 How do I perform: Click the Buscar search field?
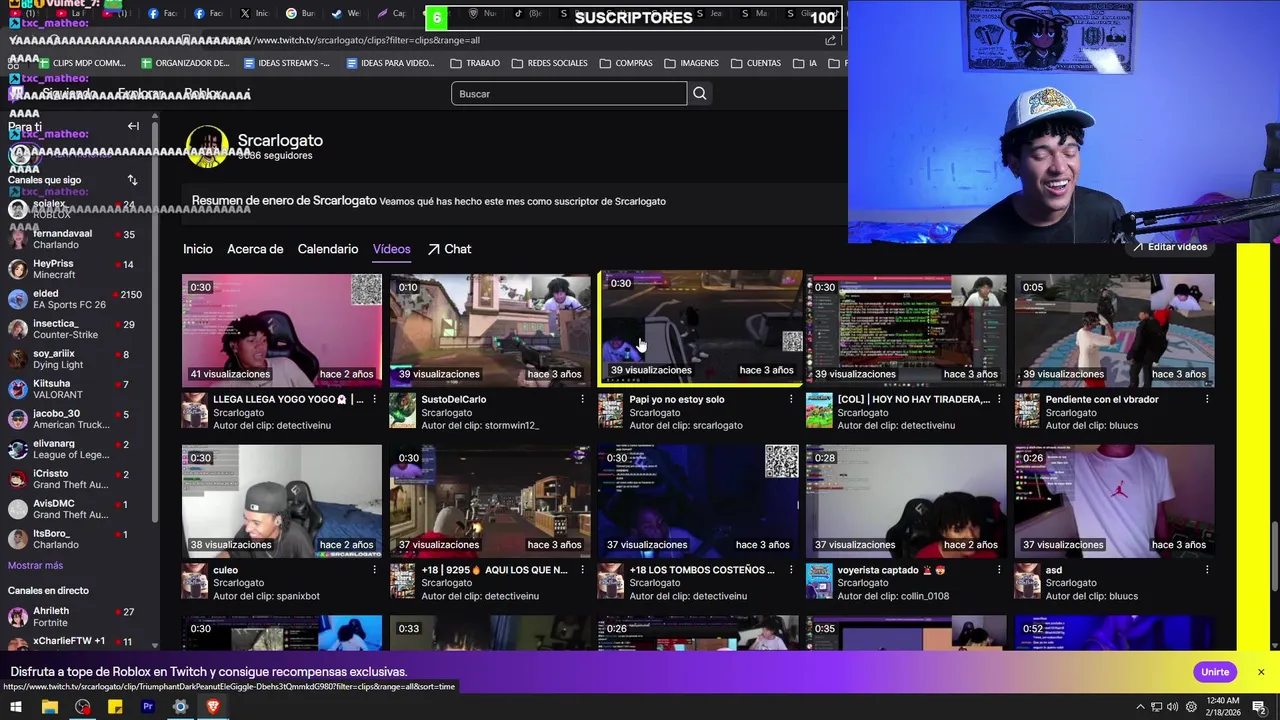pos(569,94)
